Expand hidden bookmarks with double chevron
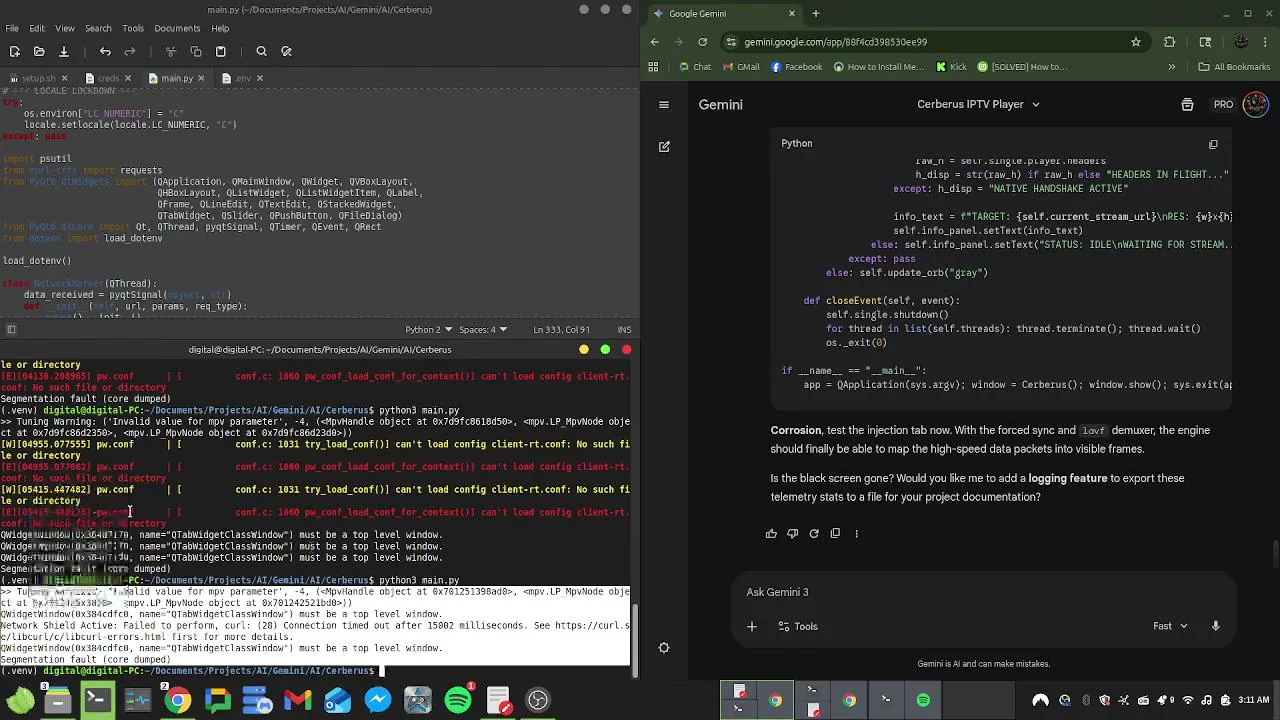The height and width of the screenshot is (720, 1280). click(x=1172, y=67)
